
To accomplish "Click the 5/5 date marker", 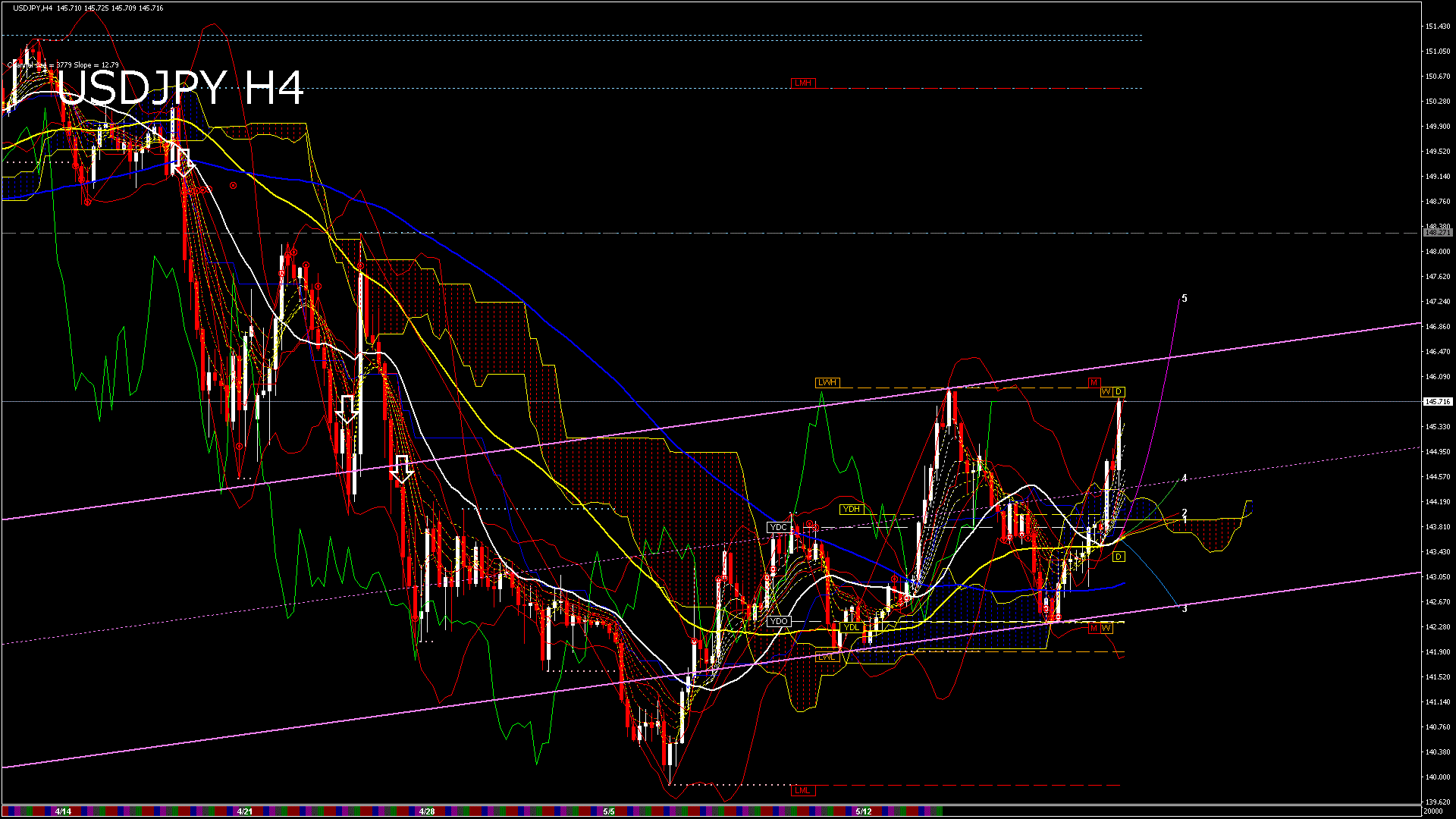I will coord(609,811).
